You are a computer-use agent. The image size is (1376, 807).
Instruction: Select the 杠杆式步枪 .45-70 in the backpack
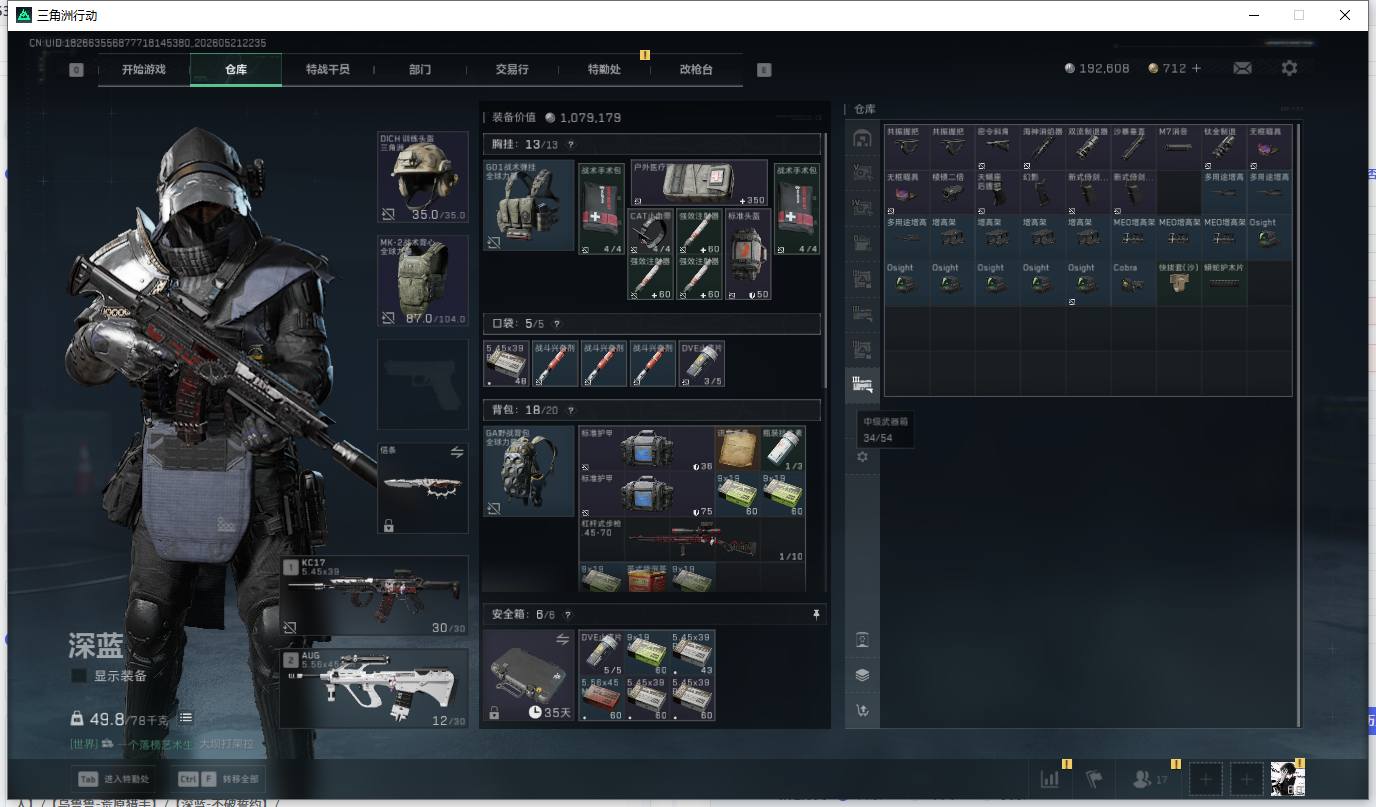pos(692,540)
